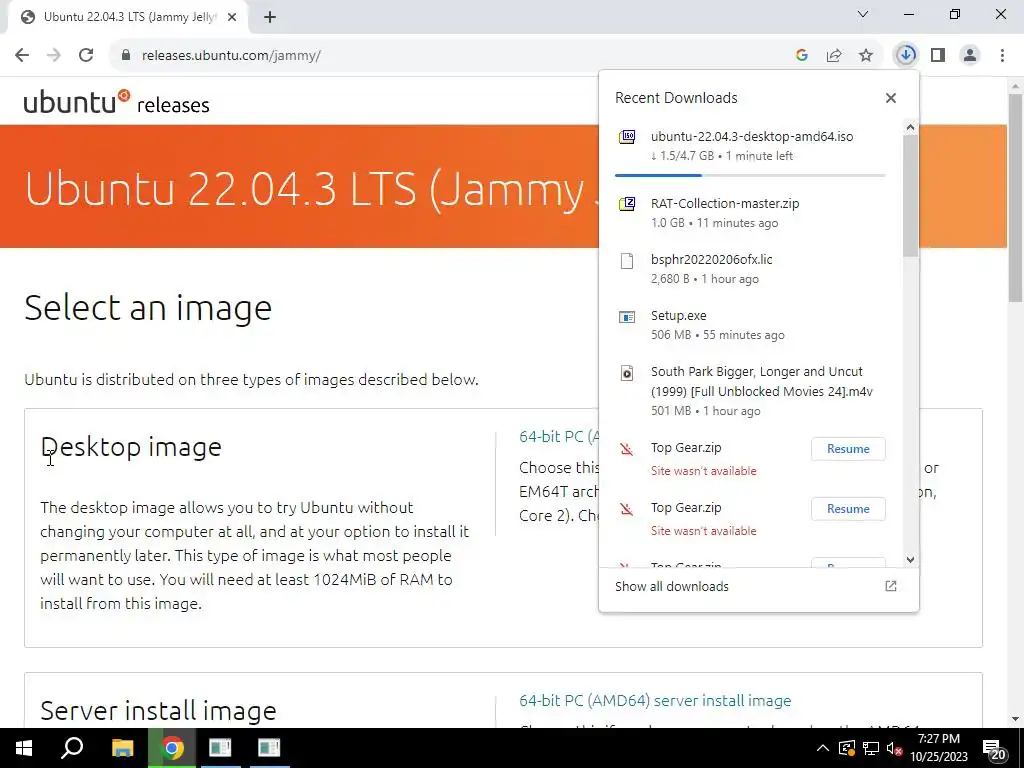This screenshot has height=768, width=1024.
Task: Click RAT-Collection-master.zip file name
Action: (x=725, y=204)
